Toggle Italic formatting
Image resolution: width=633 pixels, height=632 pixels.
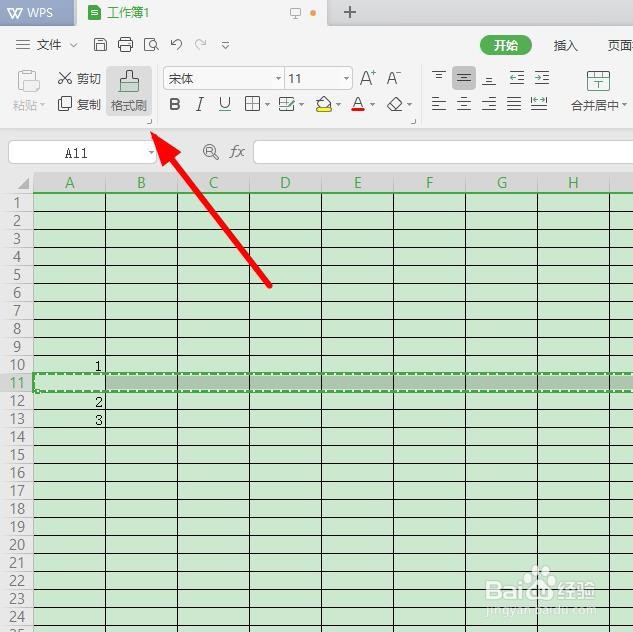click(x=200, y=104)
